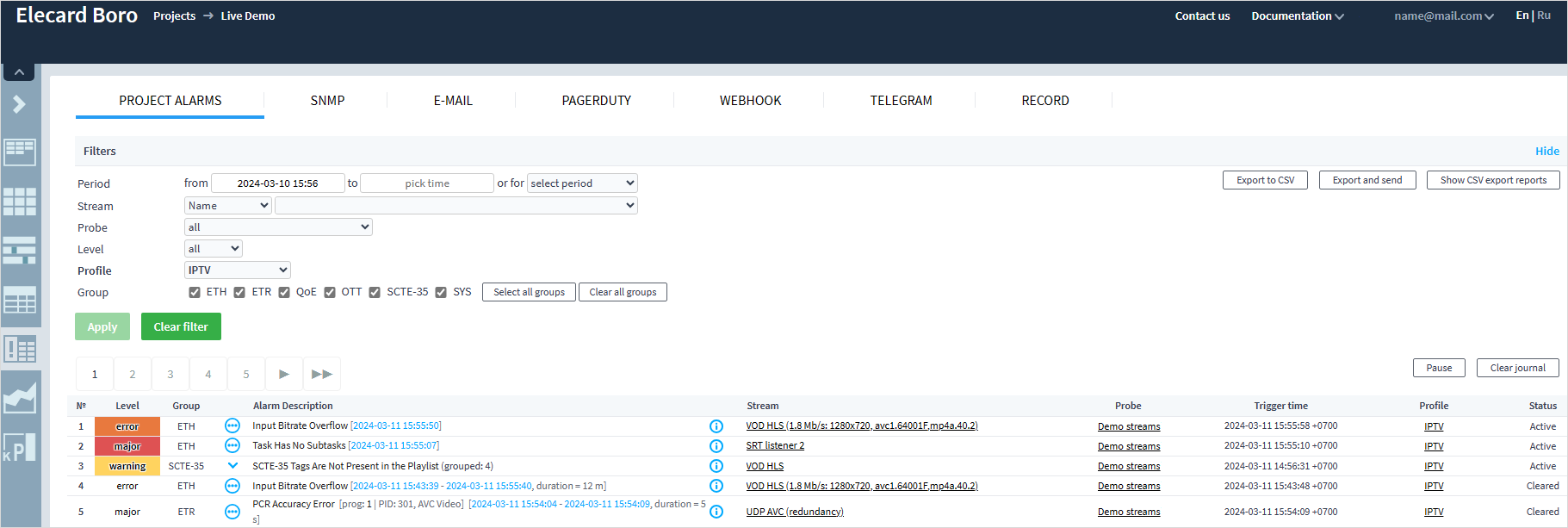The image size is (1568, 528).
Task: Open the Profile dropdown set to IPTV
Action: tap(238, 270)
